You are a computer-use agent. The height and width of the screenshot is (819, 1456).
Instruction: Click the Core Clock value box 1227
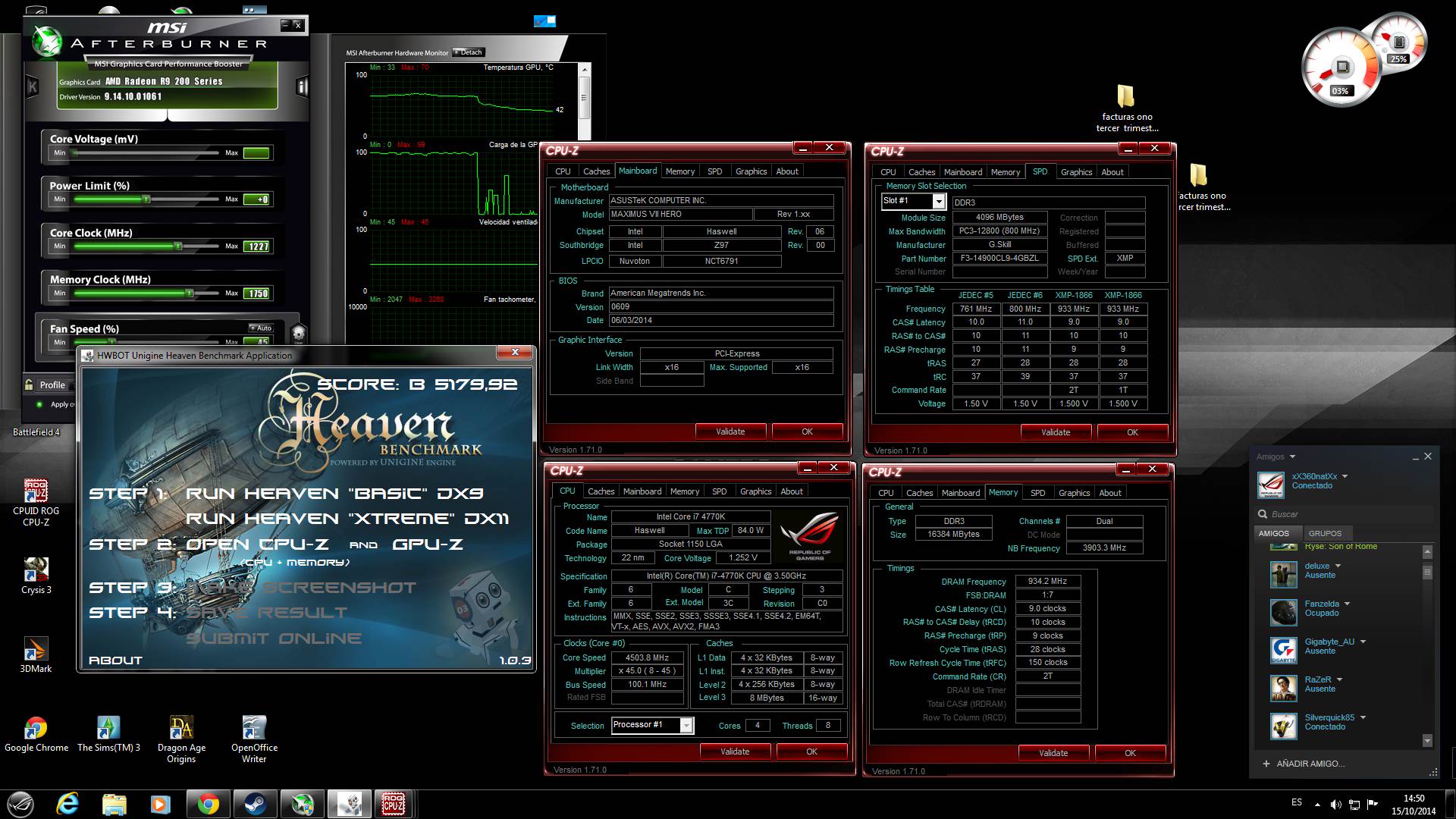click(x=256, y=246)
